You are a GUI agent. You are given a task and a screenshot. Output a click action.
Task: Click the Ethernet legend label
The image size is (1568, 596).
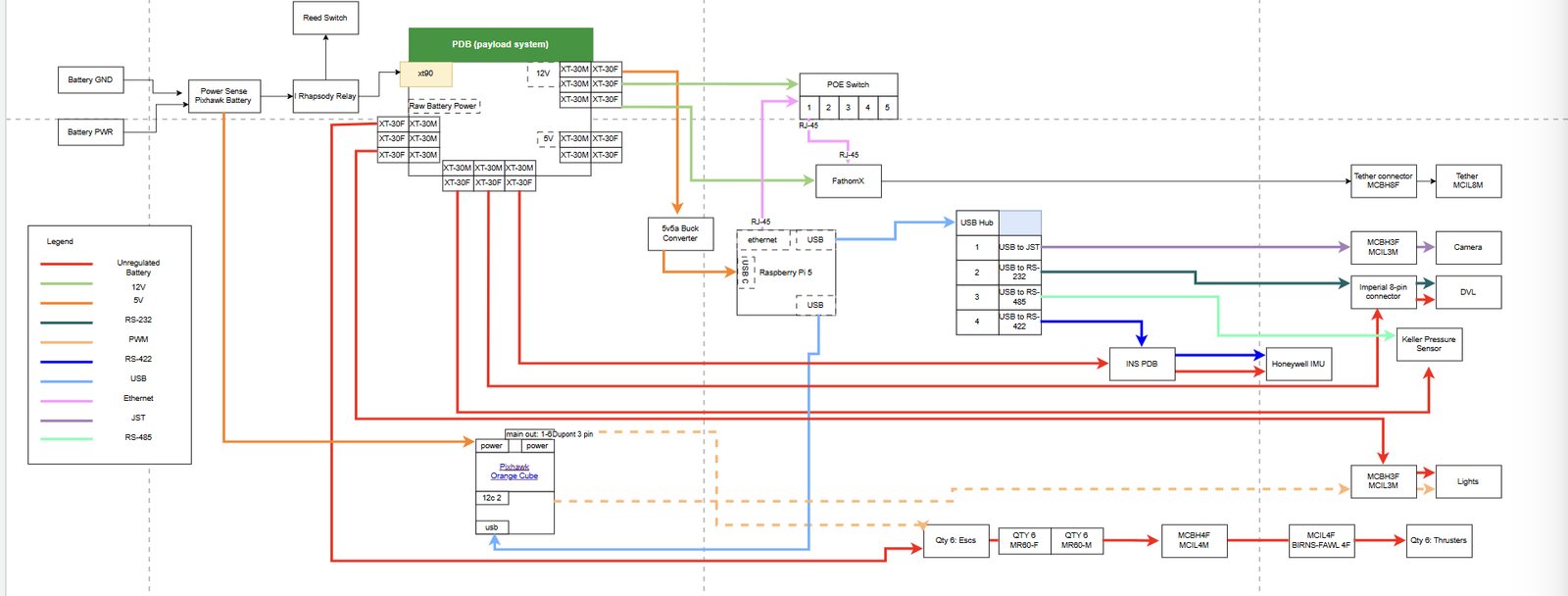tap(138, 398)
